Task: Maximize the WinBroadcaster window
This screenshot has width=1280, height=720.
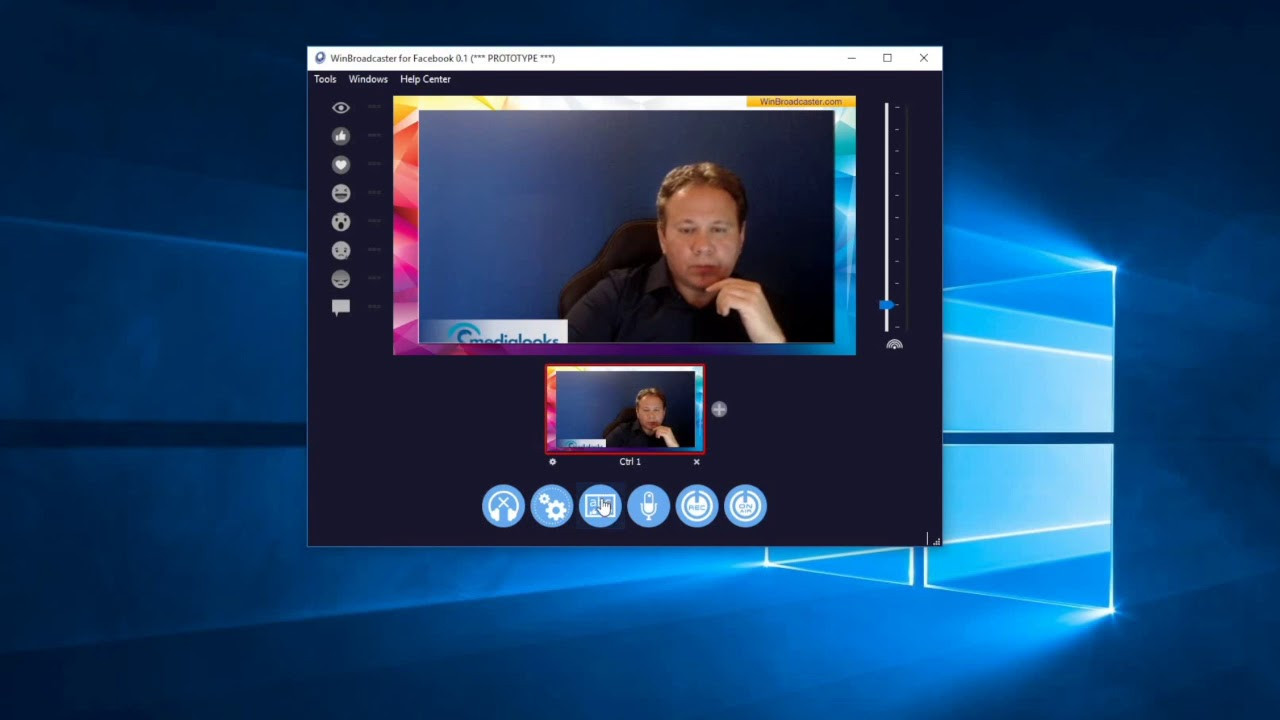Action: (887, 58)
